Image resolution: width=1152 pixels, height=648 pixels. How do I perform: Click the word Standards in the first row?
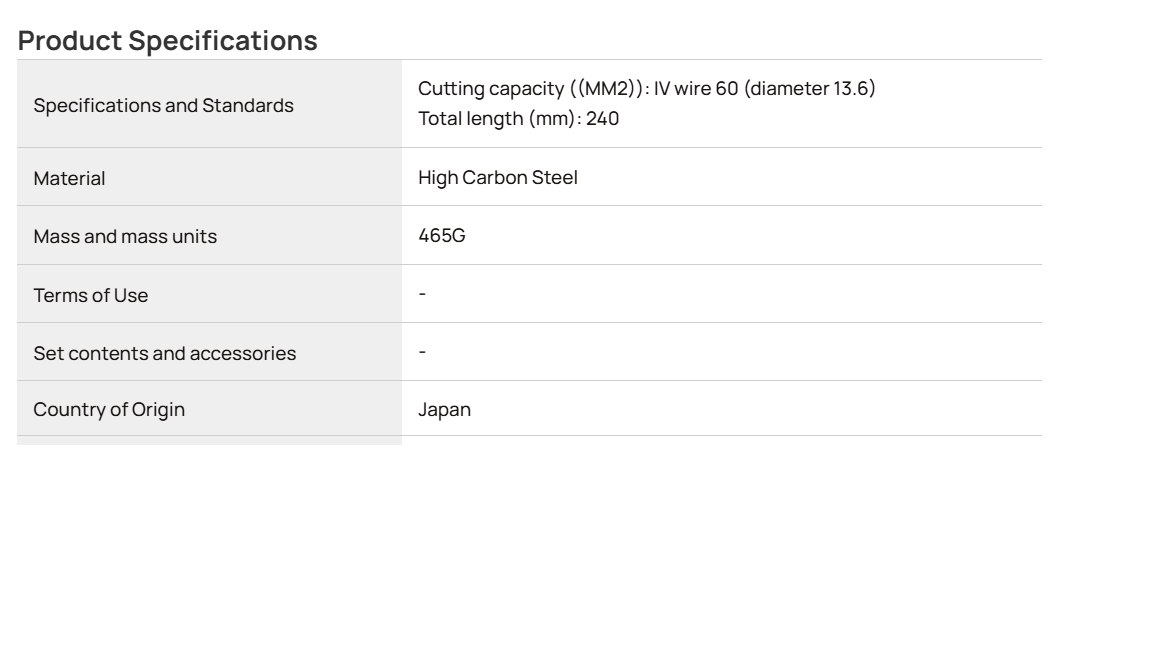click(x=248, y=105)
